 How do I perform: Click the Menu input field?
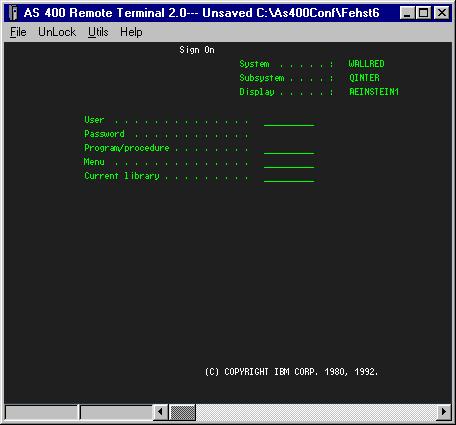[289, 162]
